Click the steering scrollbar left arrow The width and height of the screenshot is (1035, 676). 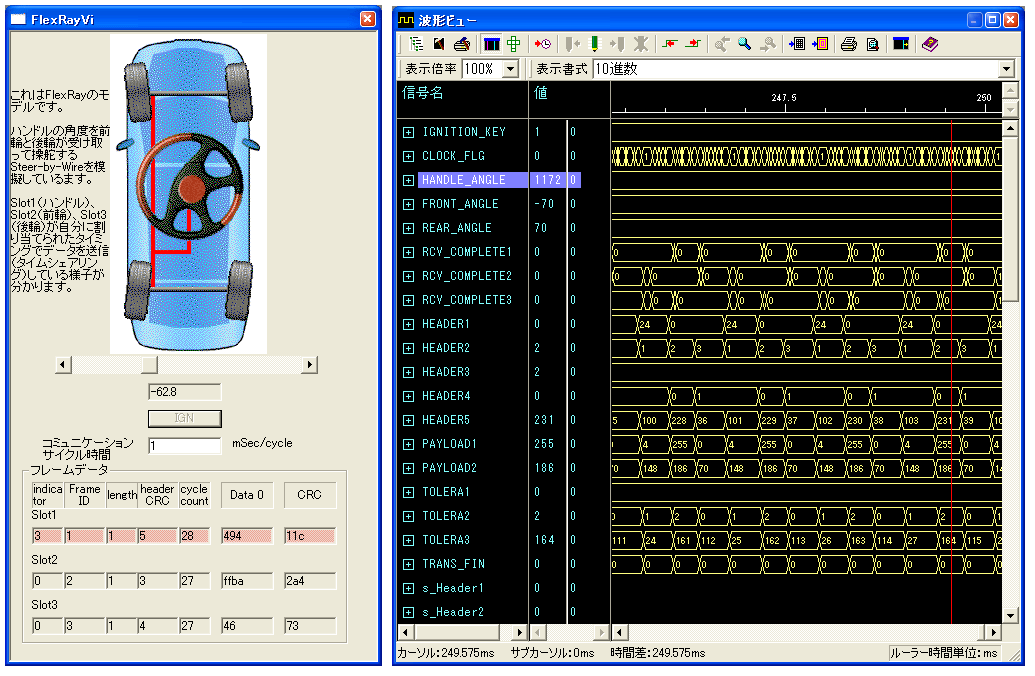click(x=63, y=364)
